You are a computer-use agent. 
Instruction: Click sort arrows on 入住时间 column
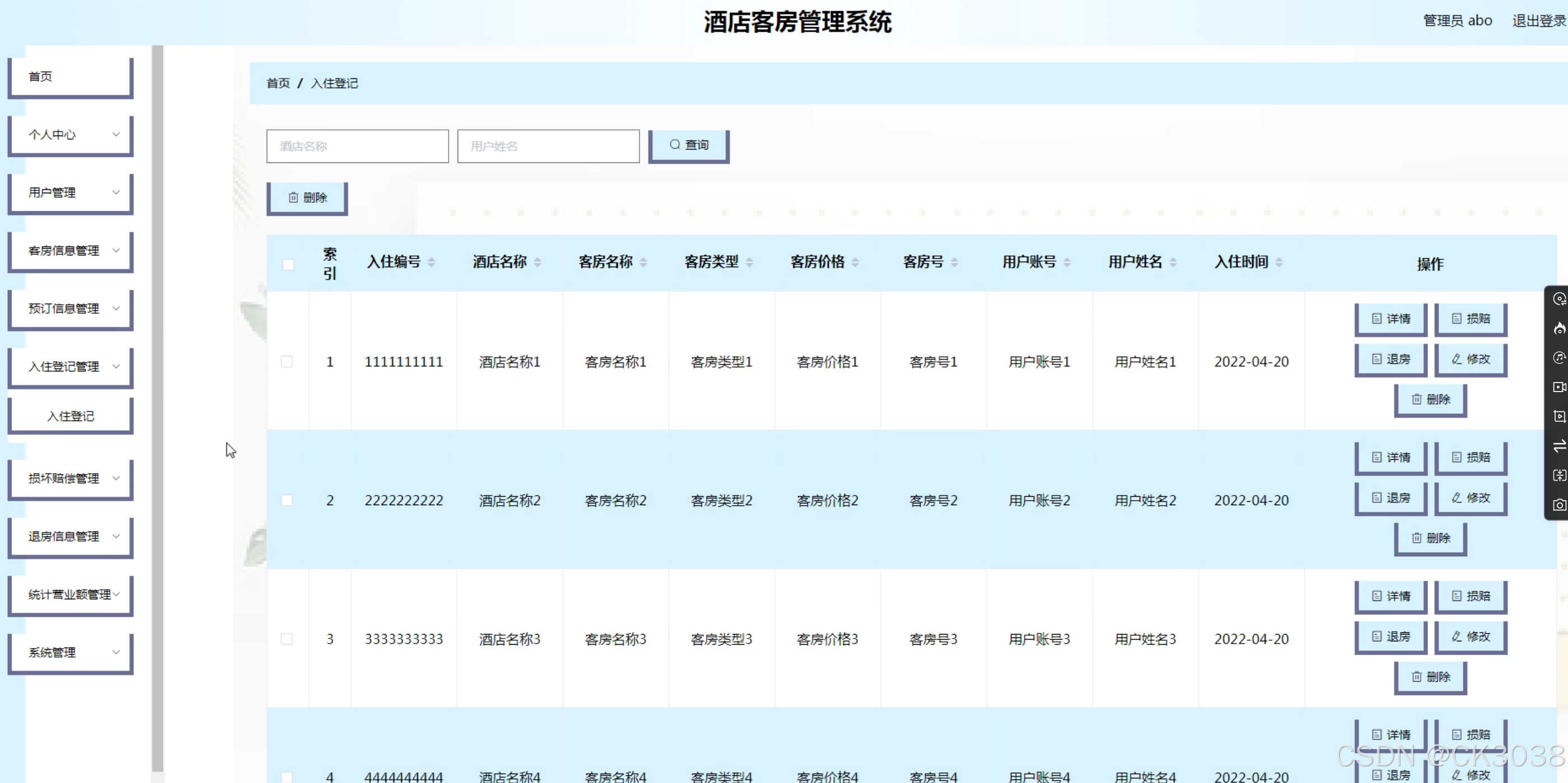tap(1279, 263)
